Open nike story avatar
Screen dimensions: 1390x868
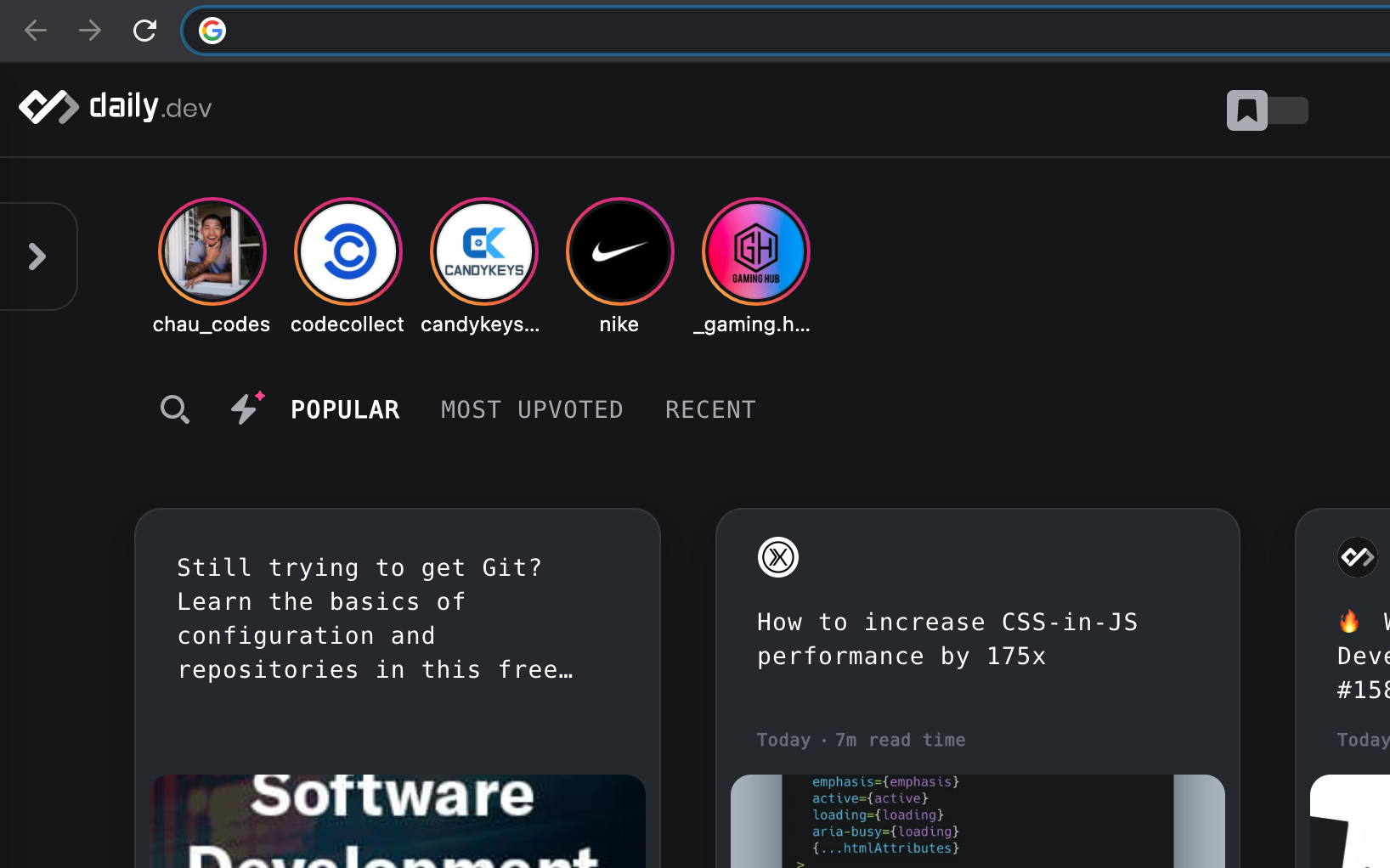pyautogui.click(x=620, y=251)
